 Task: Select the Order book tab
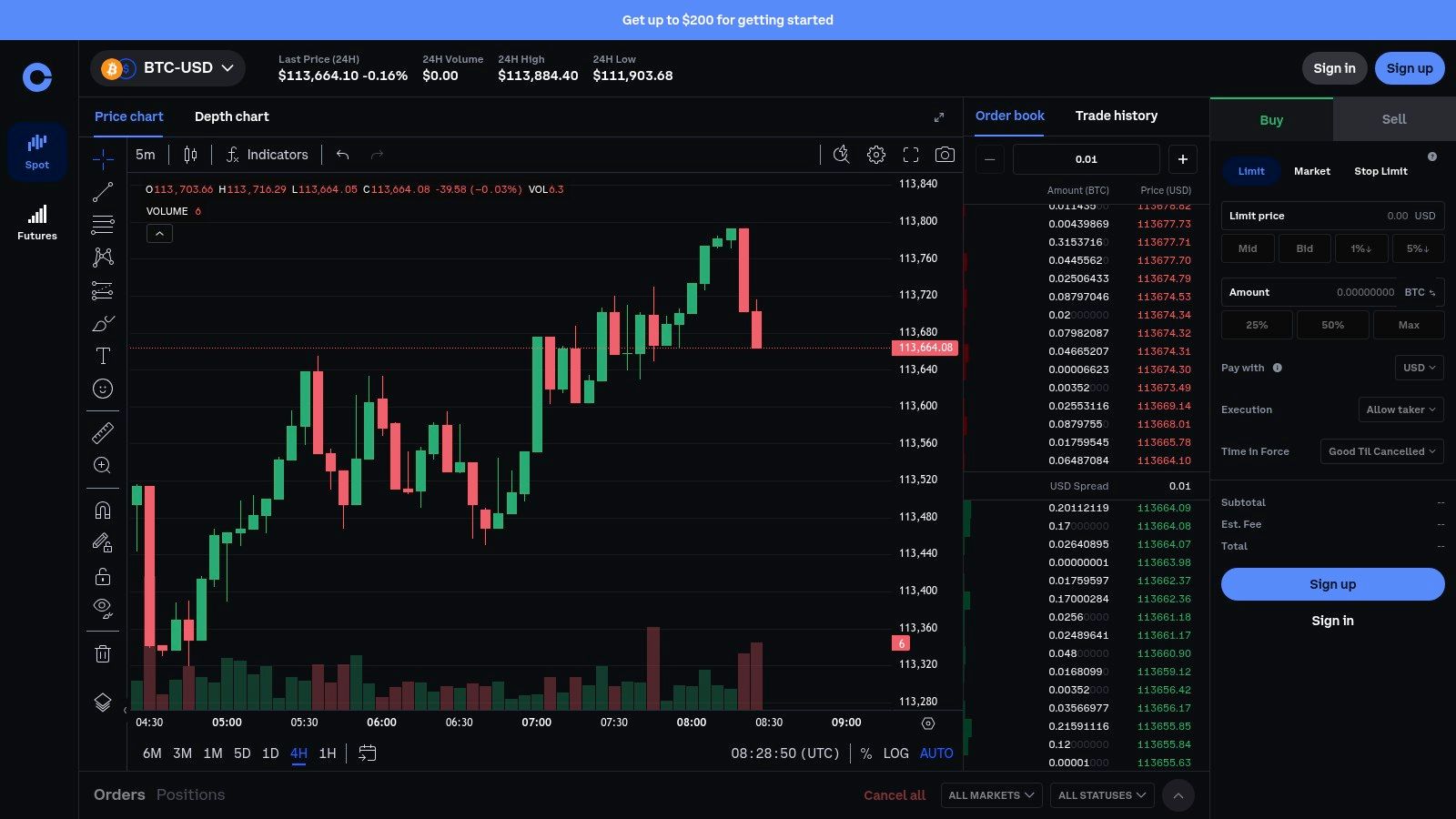point(1010,116)
